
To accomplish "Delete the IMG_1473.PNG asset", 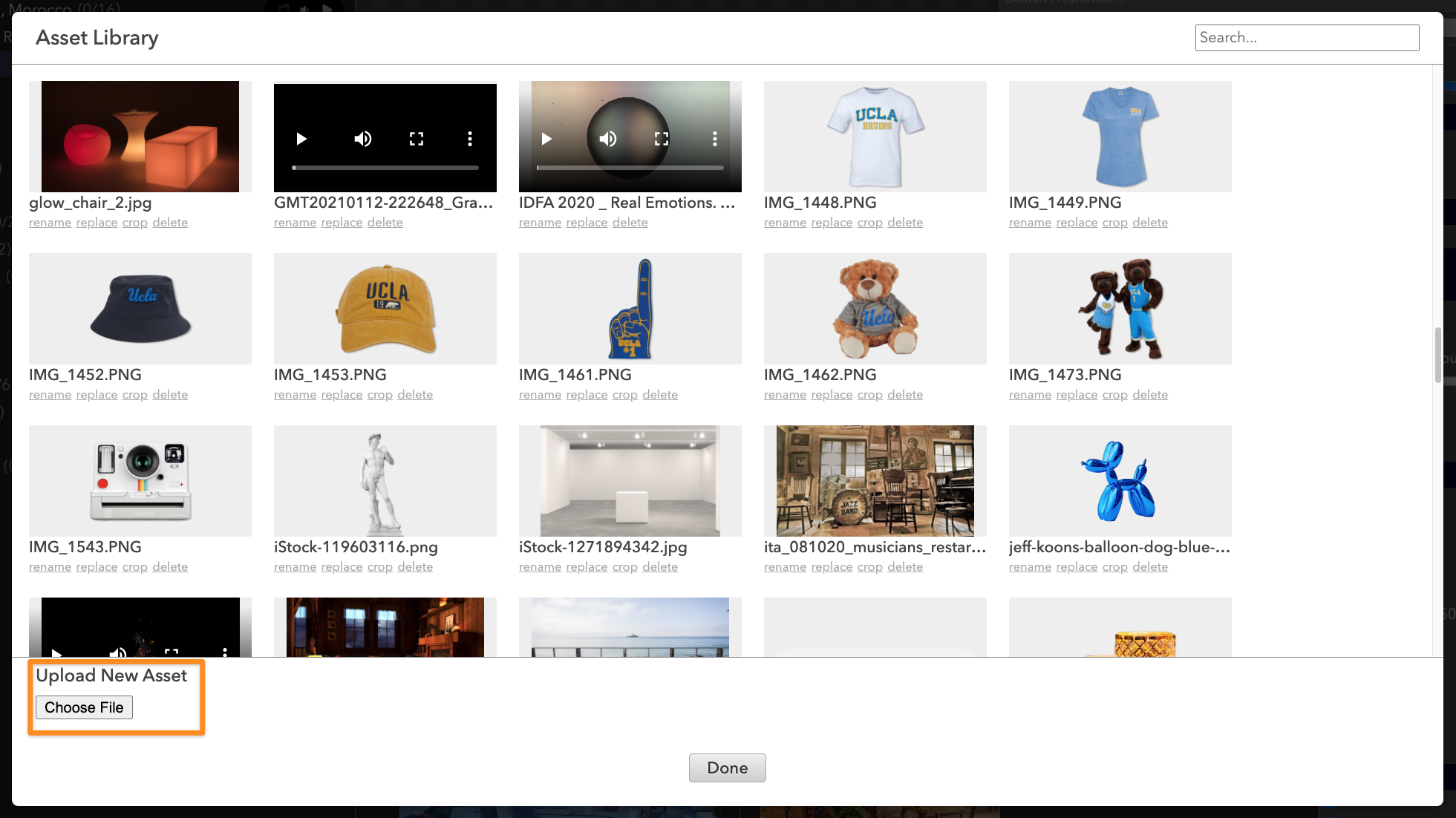I will point(1149,395).
